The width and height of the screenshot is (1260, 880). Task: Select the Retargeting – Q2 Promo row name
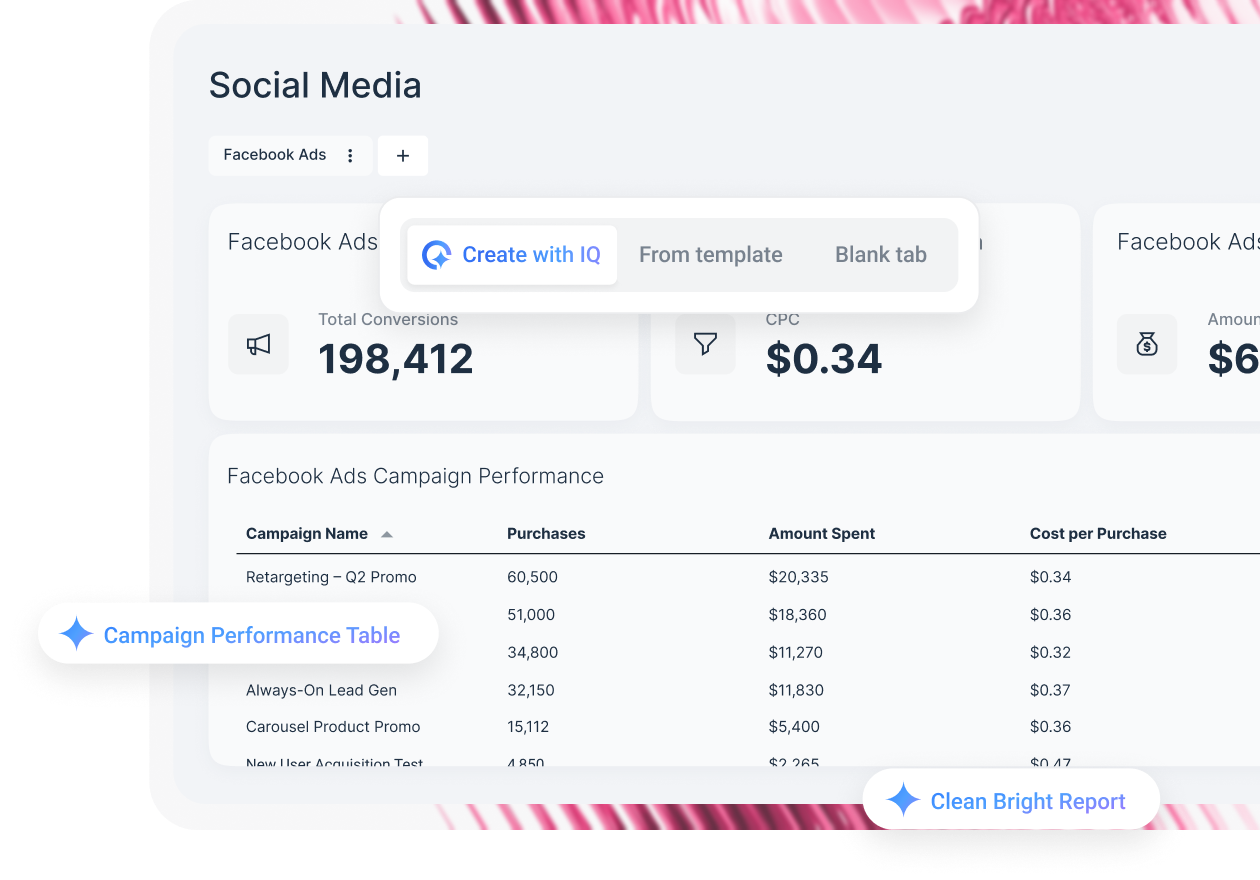(331, 577)
